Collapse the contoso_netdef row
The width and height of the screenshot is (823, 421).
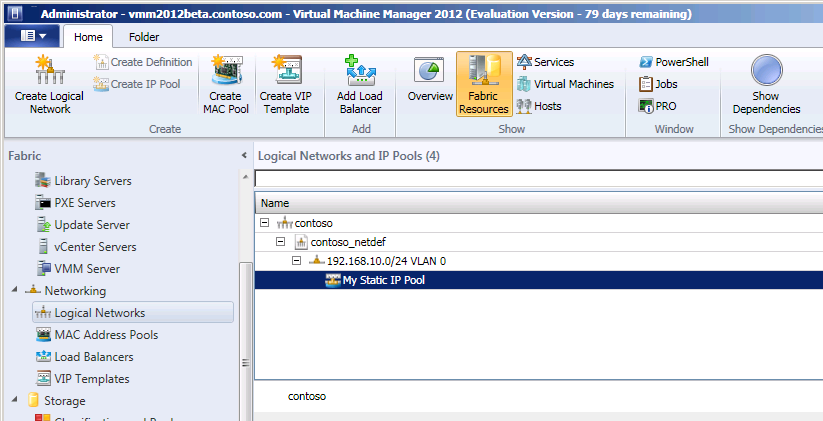point(281,241)
